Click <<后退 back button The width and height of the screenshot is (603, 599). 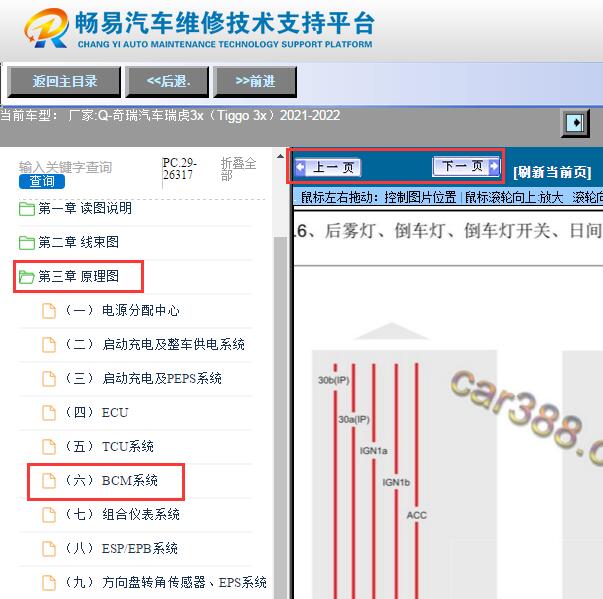167,82
